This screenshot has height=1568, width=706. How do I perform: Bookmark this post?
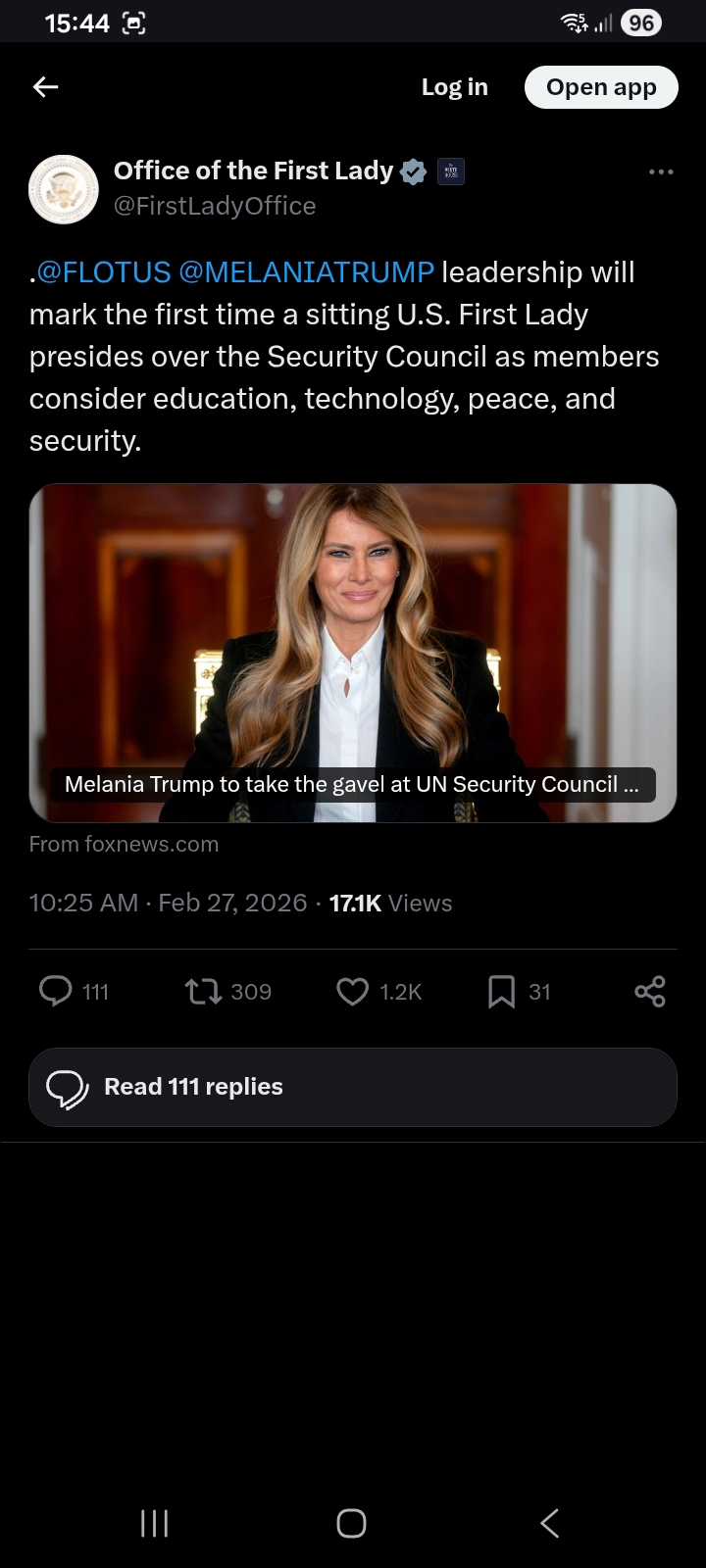click(501, 992)
